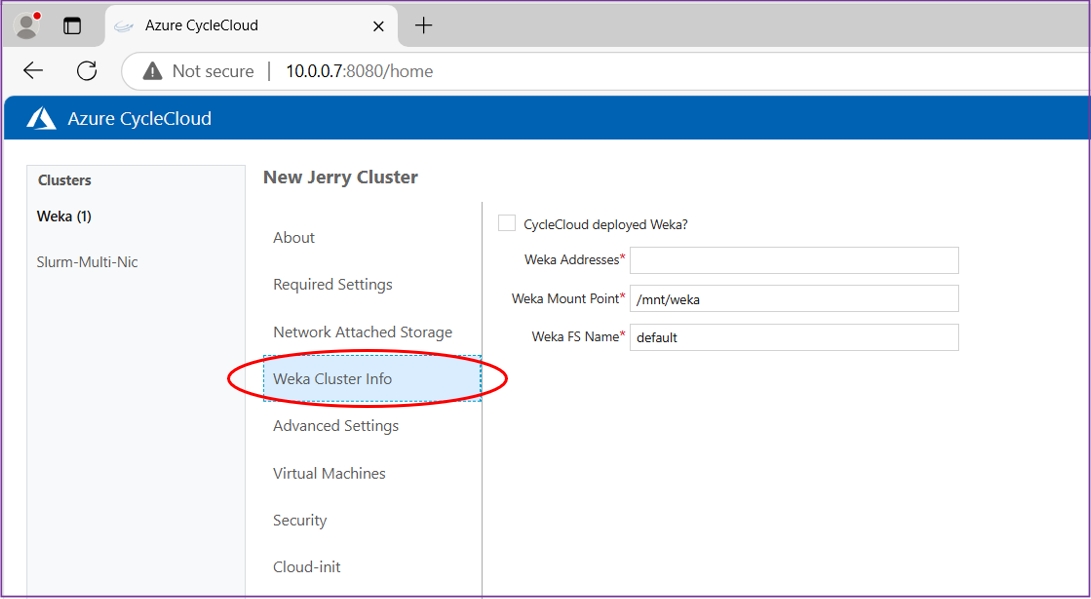Click the Azure CycleCloud logo icon
Viewport: 1091px width, 599px height.
pyautogui.click(x=41, y=119)
